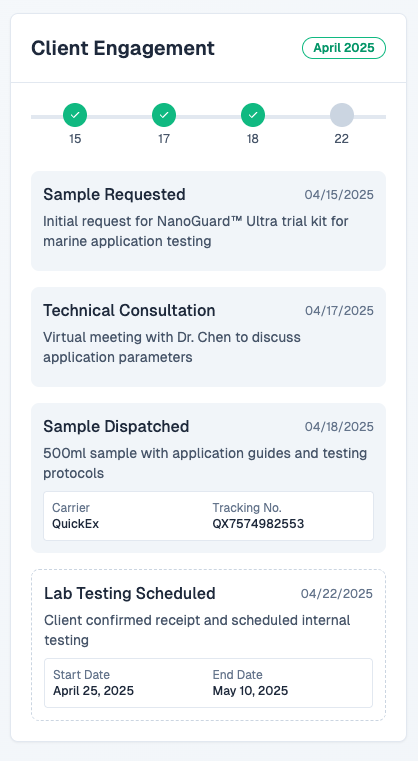
Task: Click the QuickEx carrier name
Action: click(75, 524)
